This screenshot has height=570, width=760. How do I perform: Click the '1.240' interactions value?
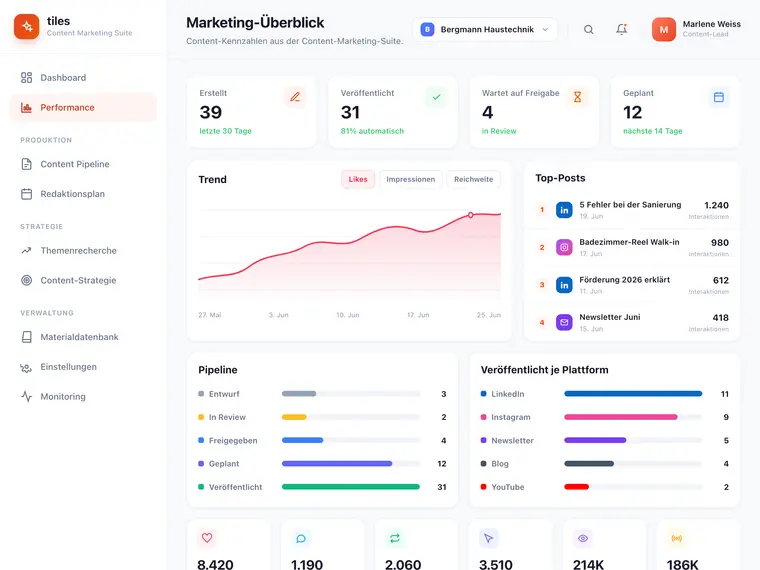tap(716, 205)
